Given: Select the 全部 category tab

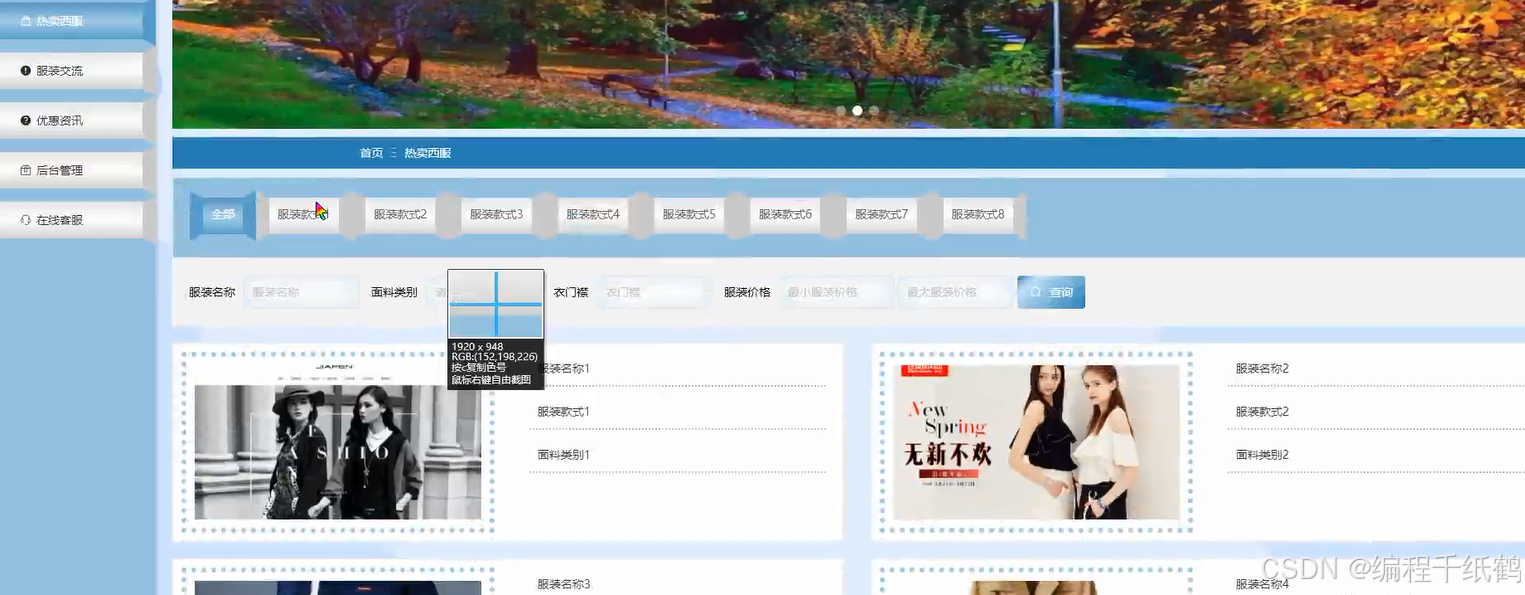Looking at the screenshot, I should (x=223, y=214).
